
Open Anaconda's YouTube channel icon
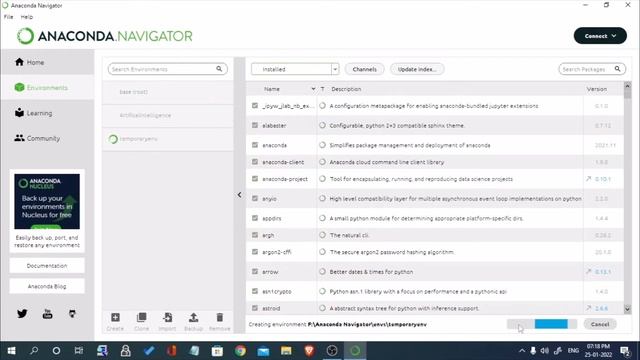click(x=47, y=313)
